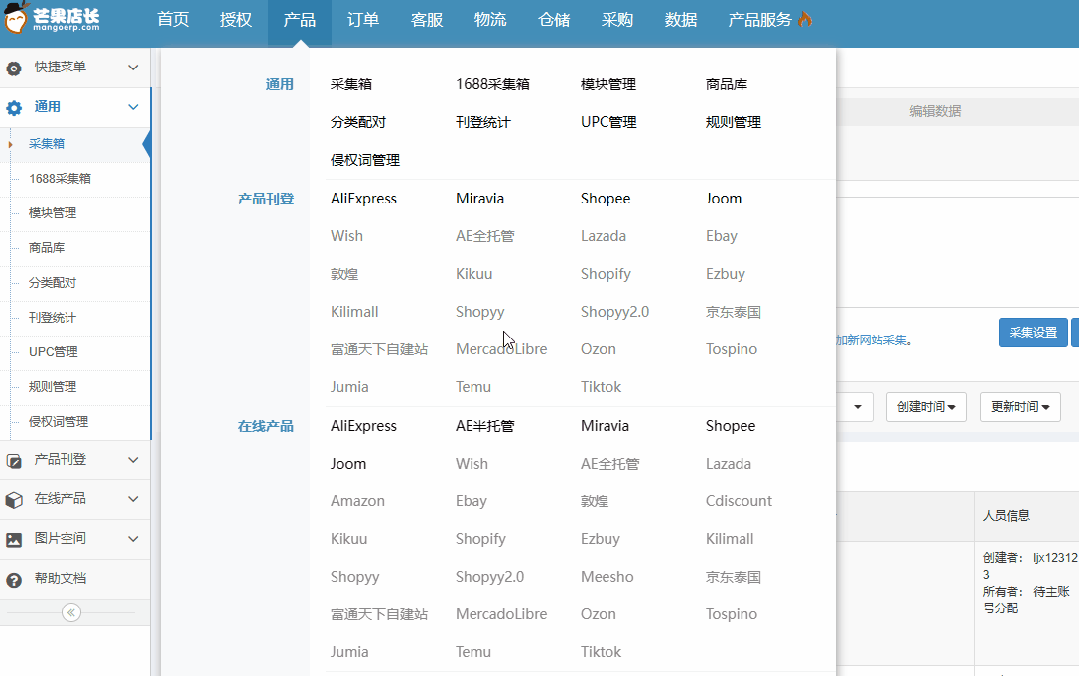Open Meesho under 在线产品
Image resolution: width=1079 pixels, height=676 pixels.
click(x=607, y=577)
